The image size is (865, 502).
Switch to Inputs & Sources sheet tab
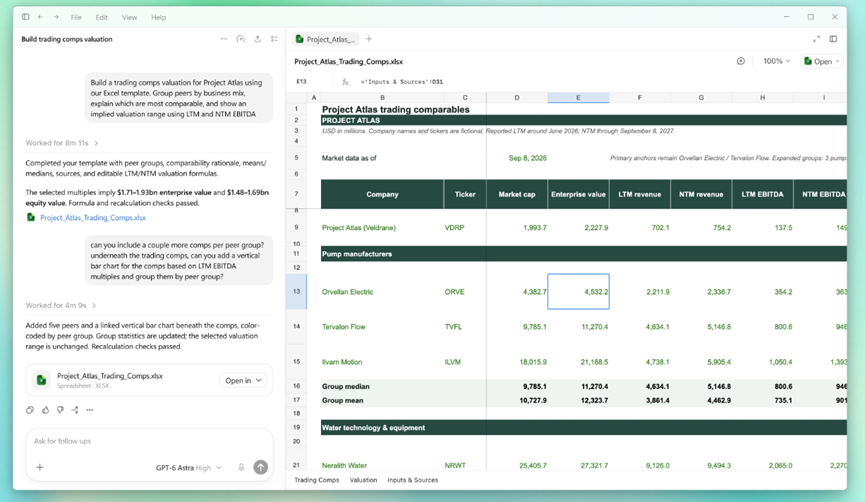coord(413,480)
